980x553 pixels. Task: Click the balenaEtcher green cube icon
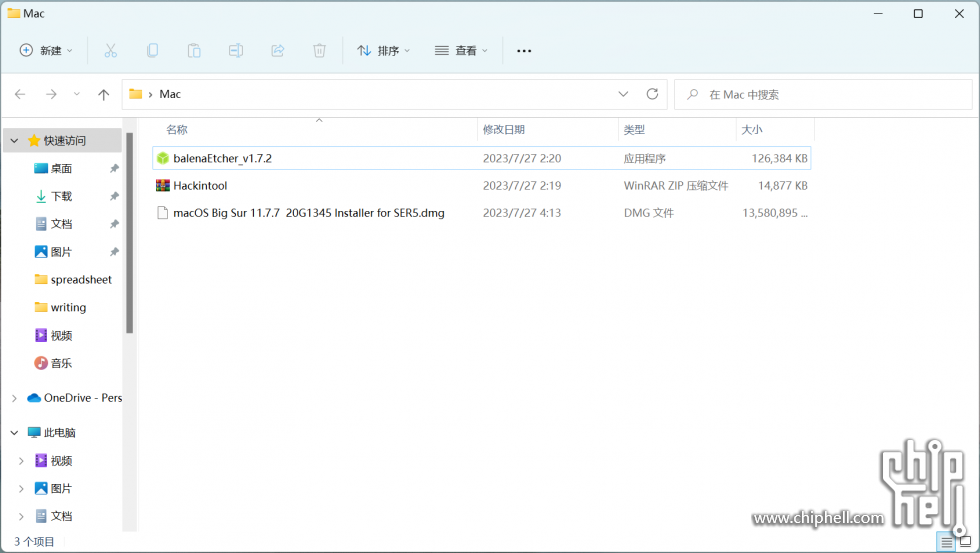tap(162, 158)
